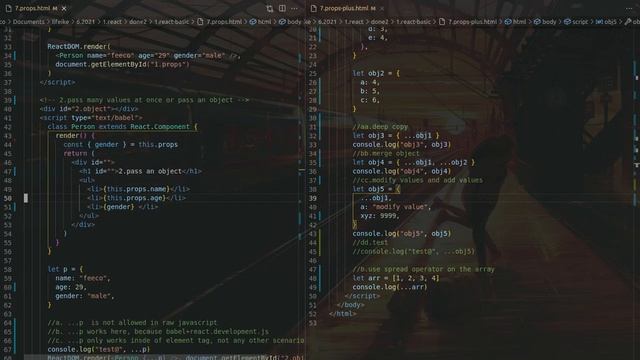640x360 pixels.
Task: Click 'console.log("obj5", obj5)' line
Action: click(402, 233)
